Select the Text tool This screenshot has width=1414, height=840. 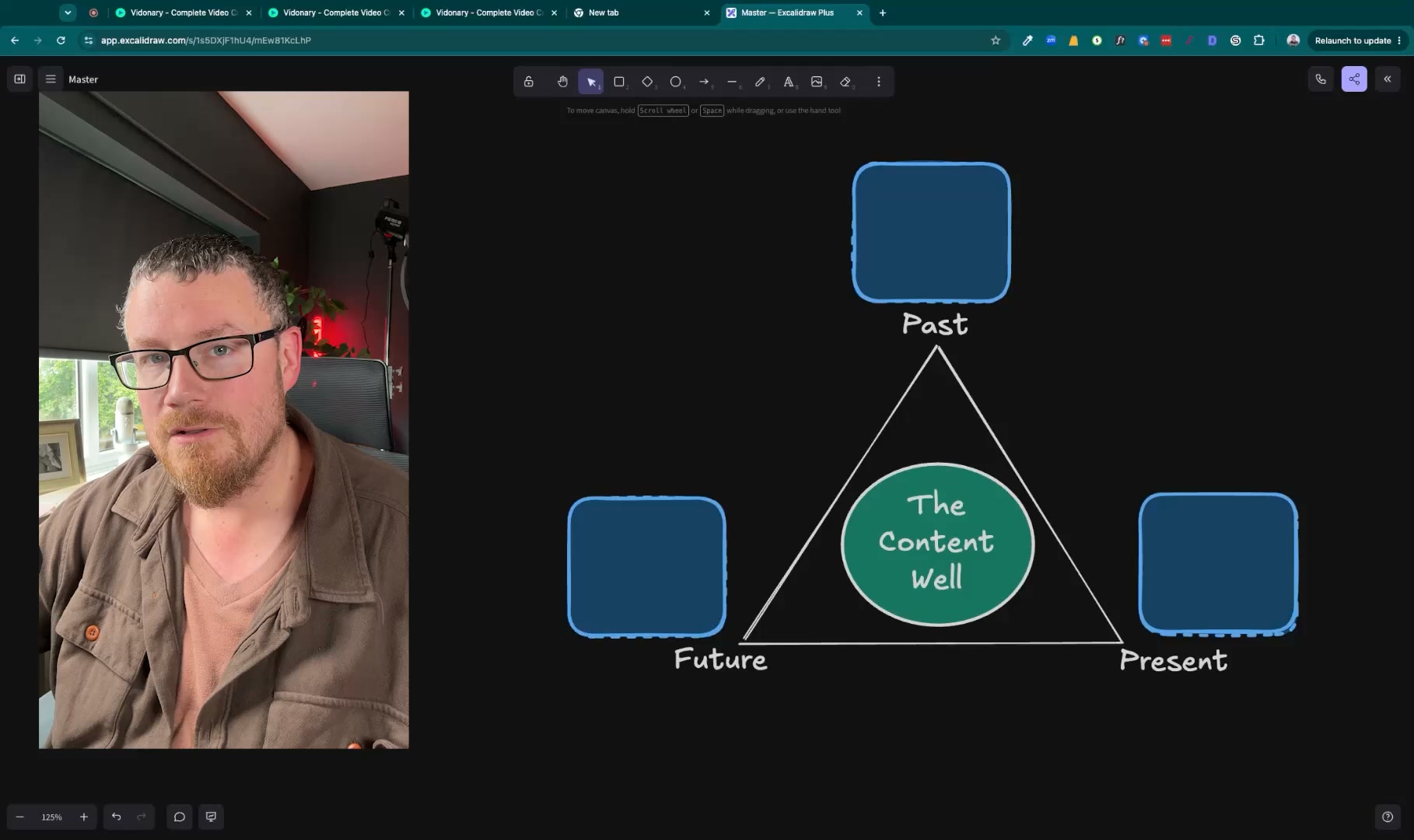pyautogui.click(x=789, y=82)
